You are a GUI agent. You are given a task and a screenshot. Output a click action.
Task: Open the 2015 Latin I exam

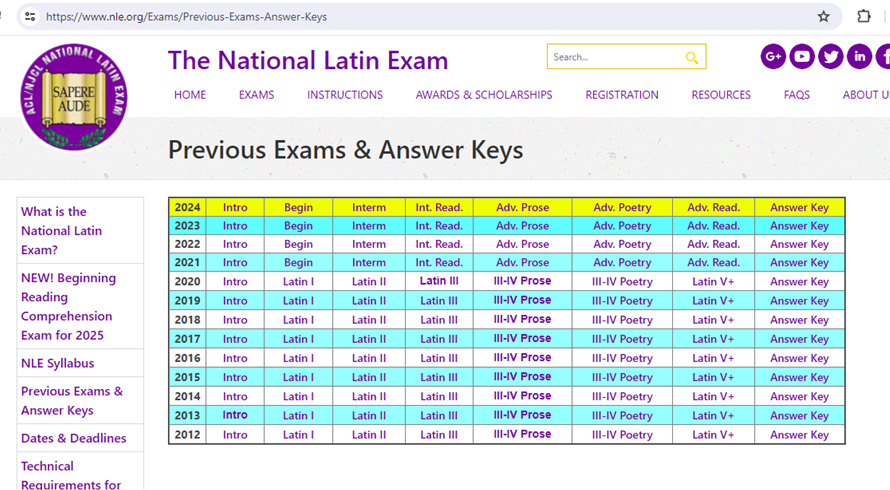298,378
